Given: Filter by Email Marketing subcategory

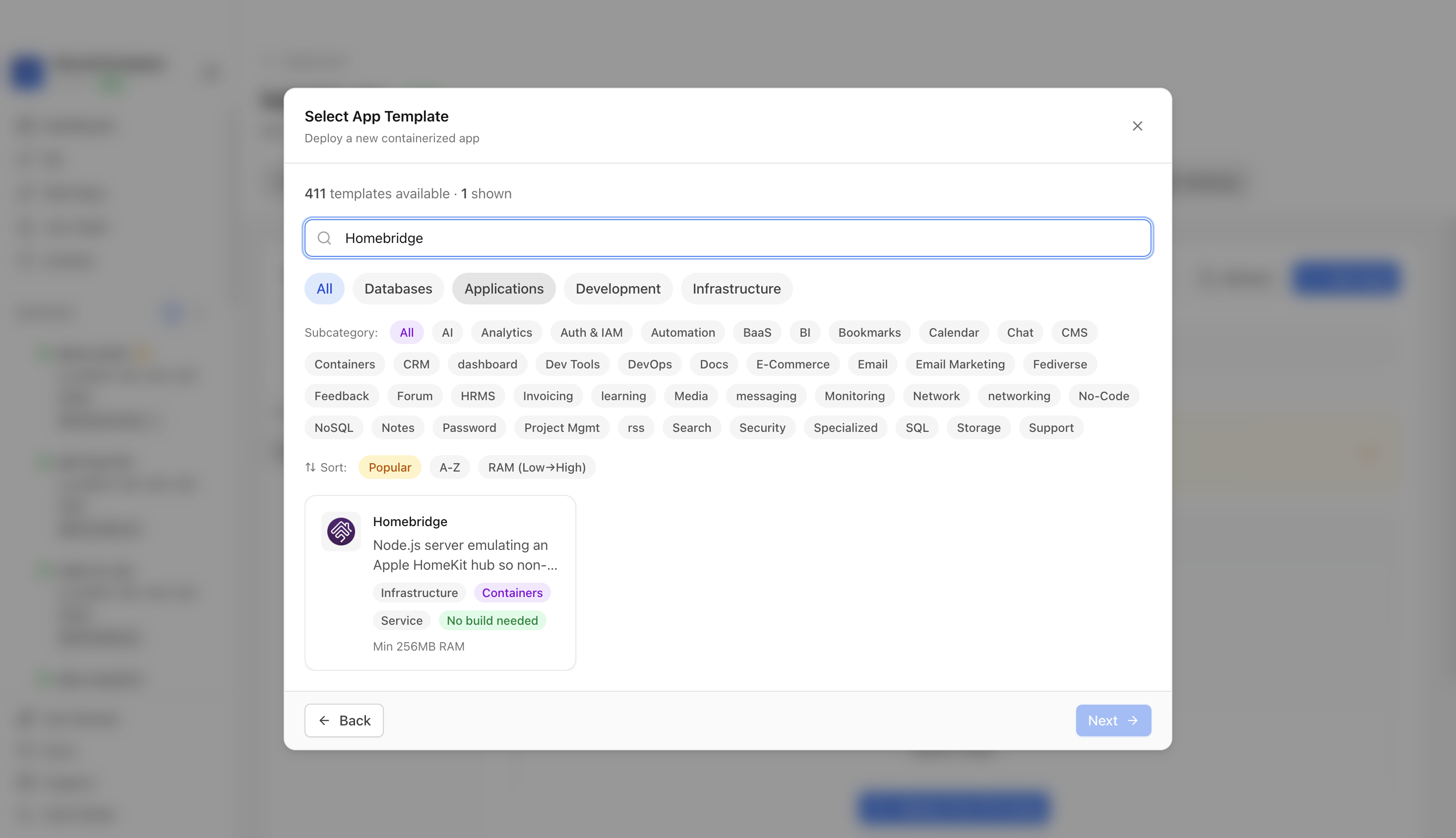Looking at the screenshot, I should 960,364.
